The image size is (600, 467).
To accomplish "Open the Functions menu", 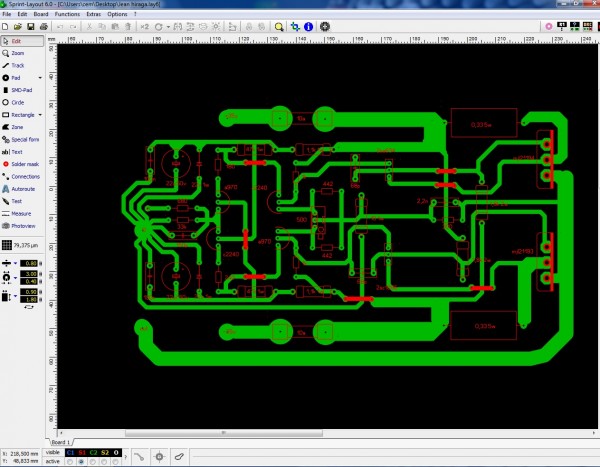I will [x=68, y=15].
